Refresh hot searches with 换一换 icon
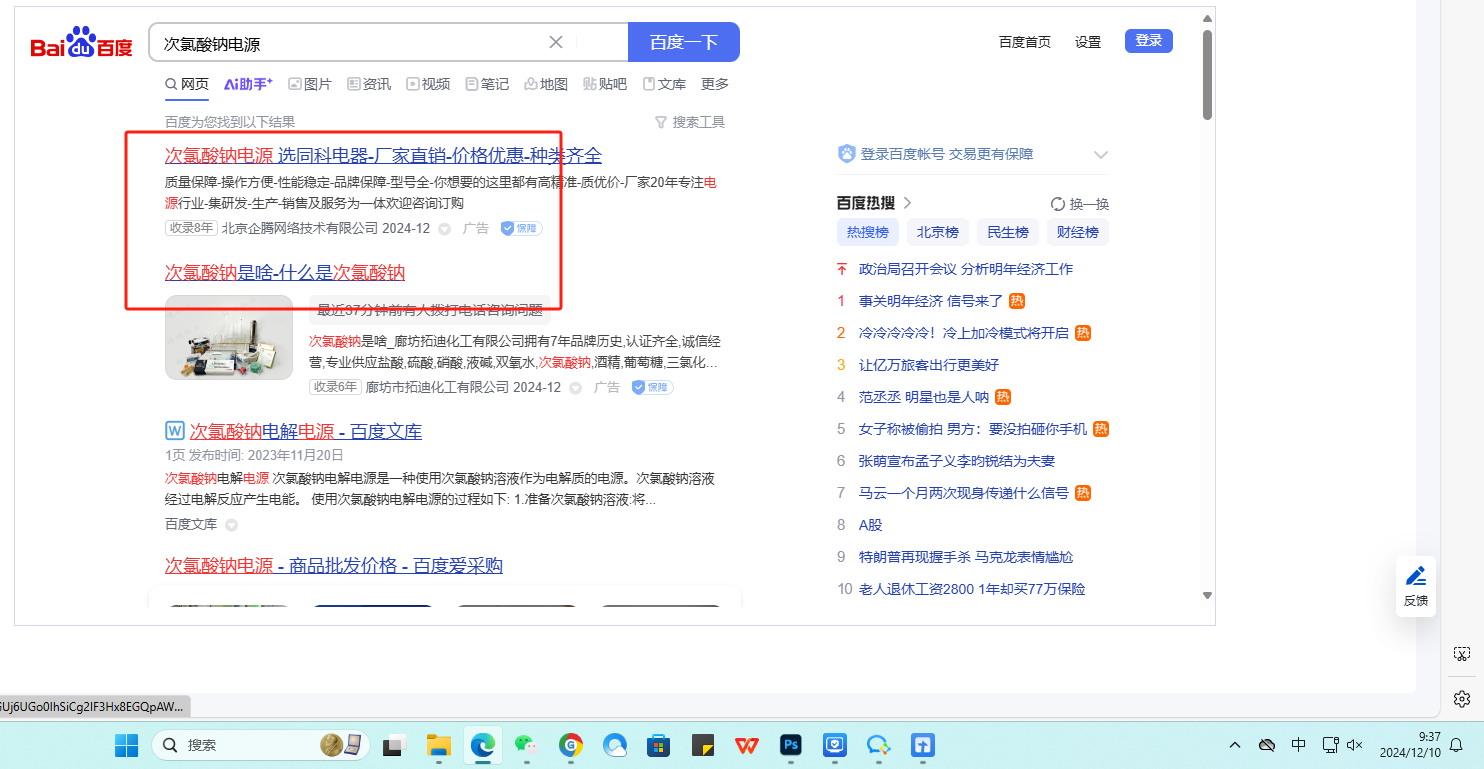This screenshot has height=769, width=1484. (1058, 204)
